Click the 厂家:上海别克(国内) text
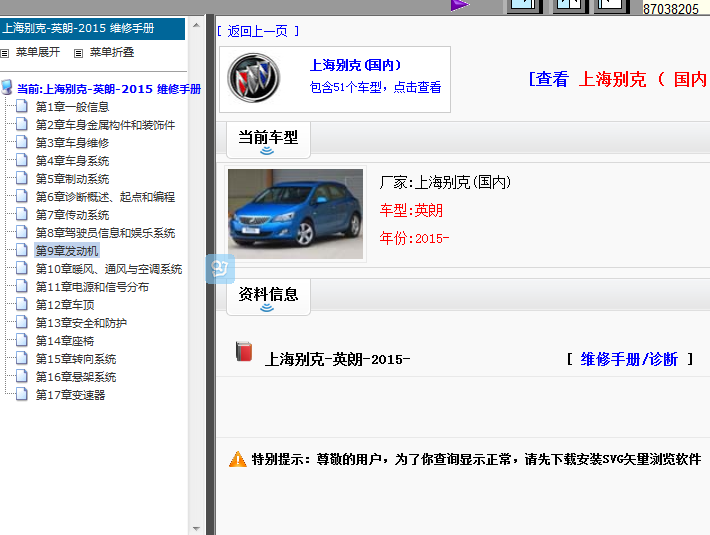 click(446, 182)
